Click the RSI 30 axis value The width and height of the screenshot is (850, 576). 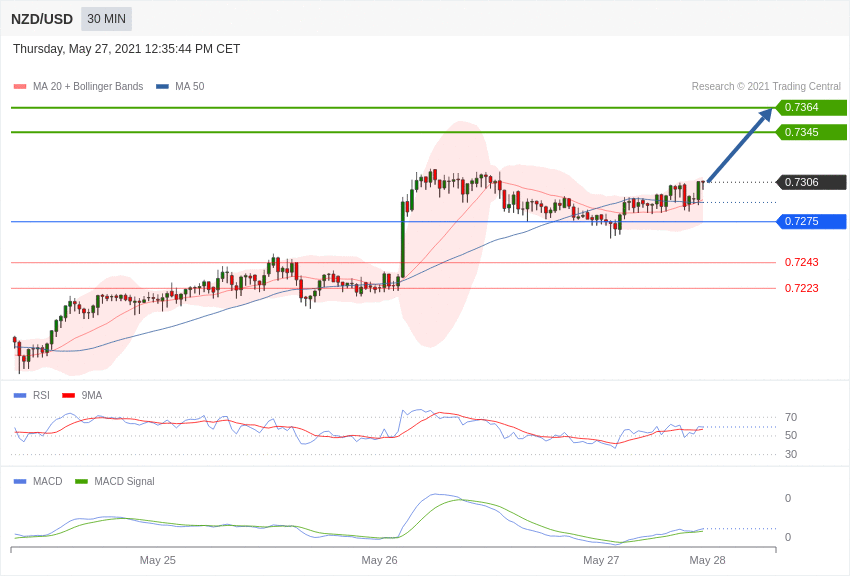tap(791, 455)
